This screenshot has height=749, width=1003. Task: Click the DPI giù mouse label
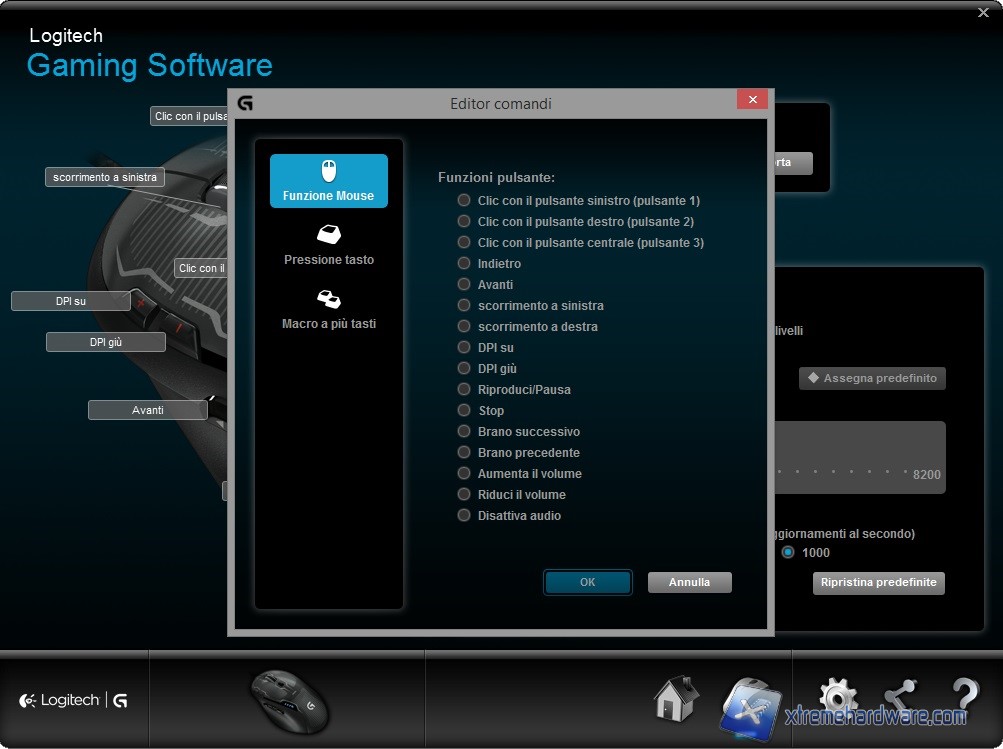[105, 342]
